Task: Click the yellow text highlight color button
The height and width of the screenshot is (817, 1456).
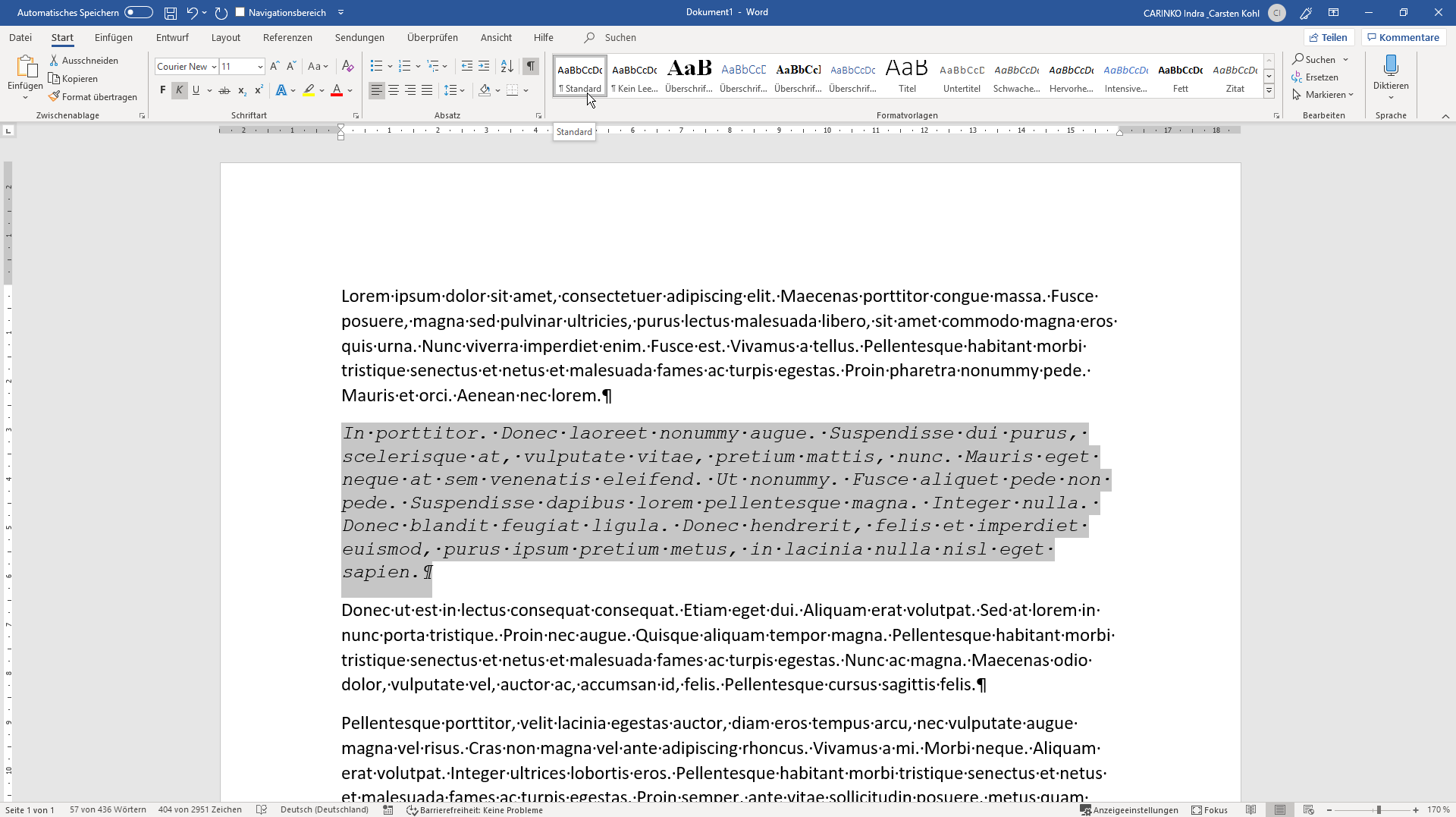Action: (309, 90)
